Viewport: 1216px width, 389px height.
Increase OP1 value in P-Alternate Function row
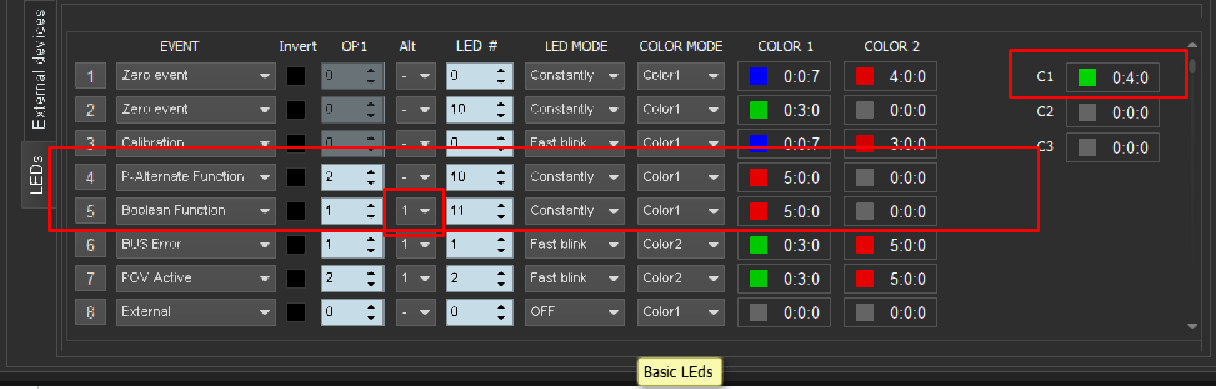371,171
